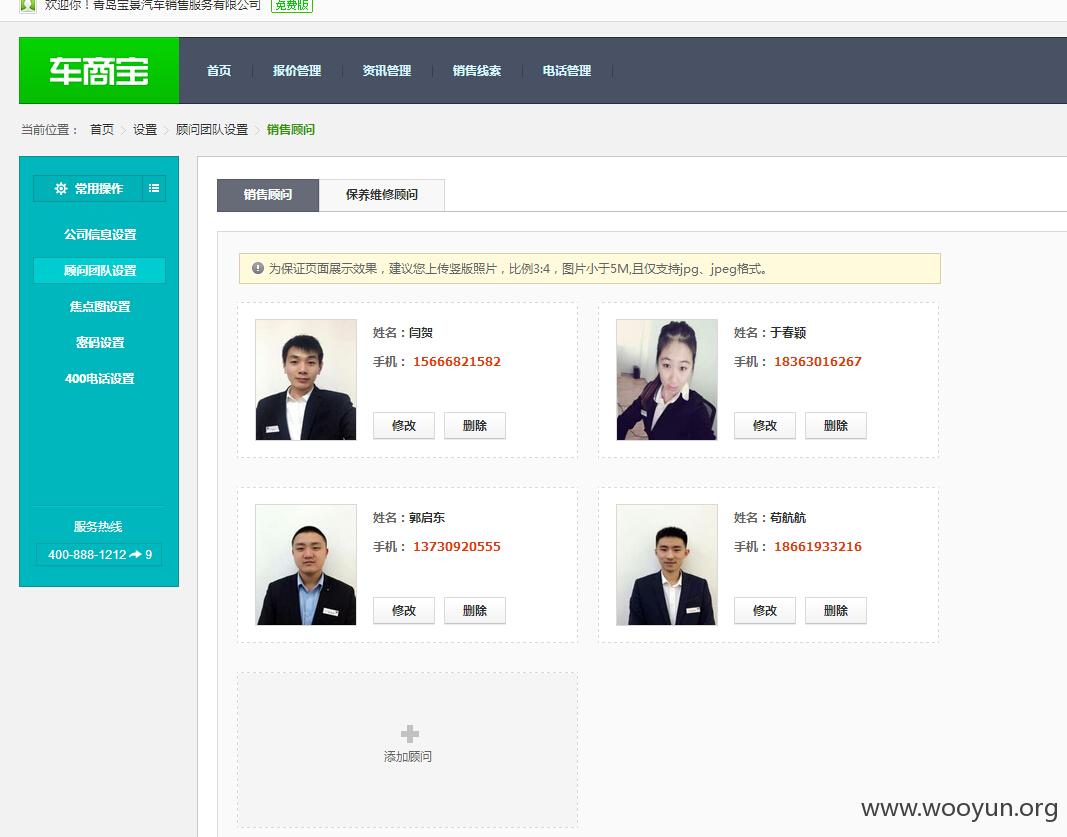The height and width of the screenshot is (837, 1067).
Task: Click the plus icon to add advisor
Action: click(x=410, y=734)
